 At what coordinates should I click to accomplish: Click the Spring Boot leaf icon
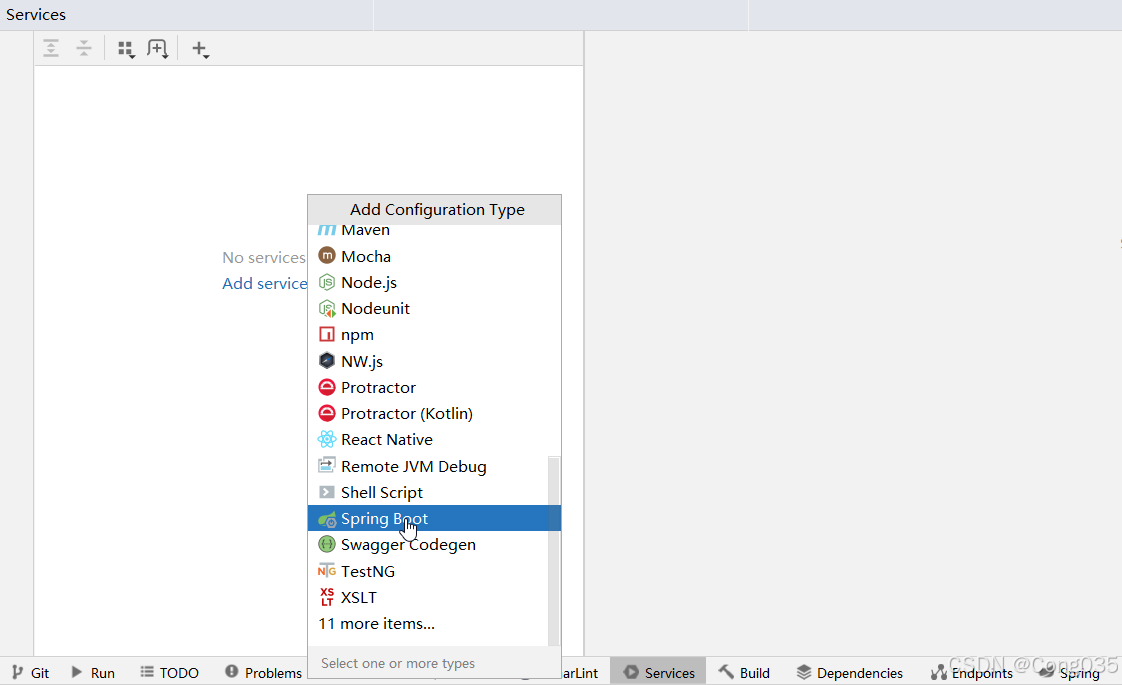click(x=327, y=519)
